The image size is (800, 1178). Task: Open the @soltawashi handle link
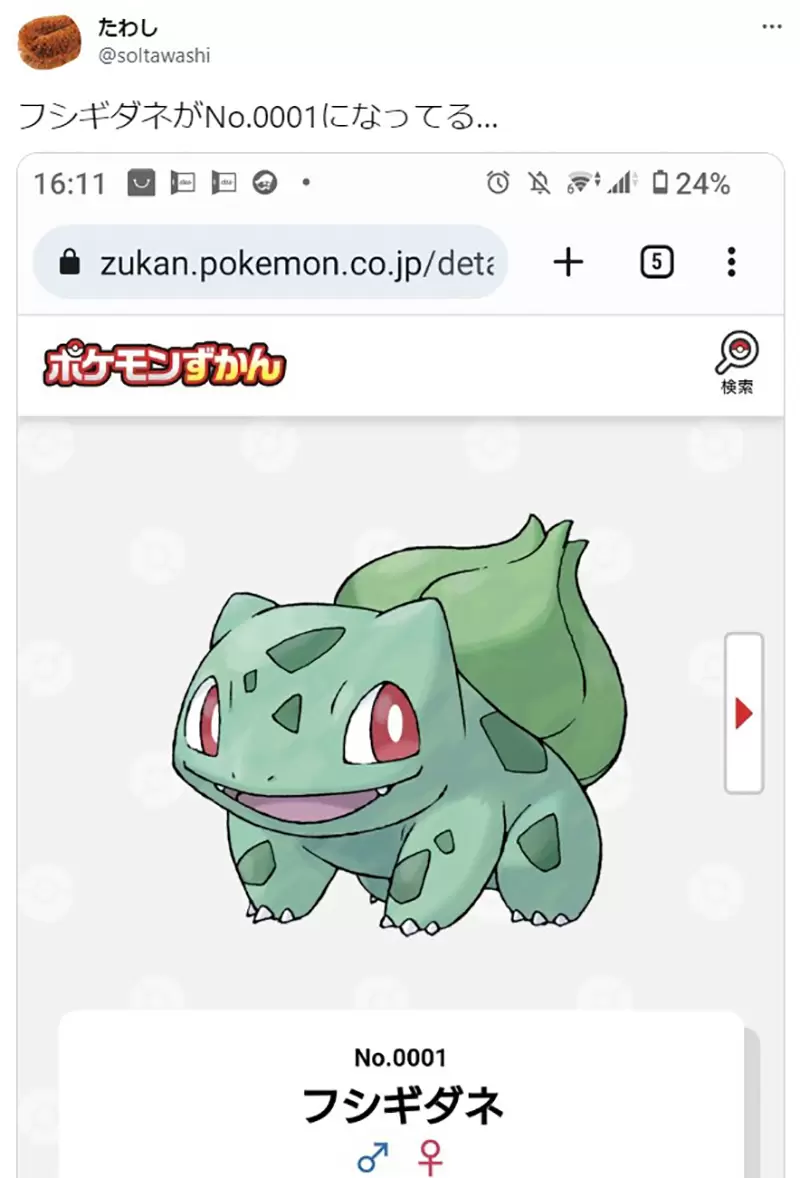click(x=154, y=56)
